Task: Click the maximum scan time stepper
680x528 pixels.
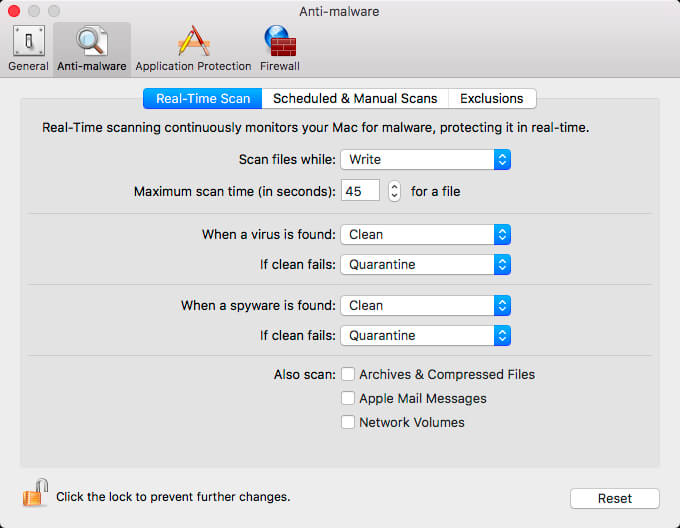Action: (x=394, y=190)
